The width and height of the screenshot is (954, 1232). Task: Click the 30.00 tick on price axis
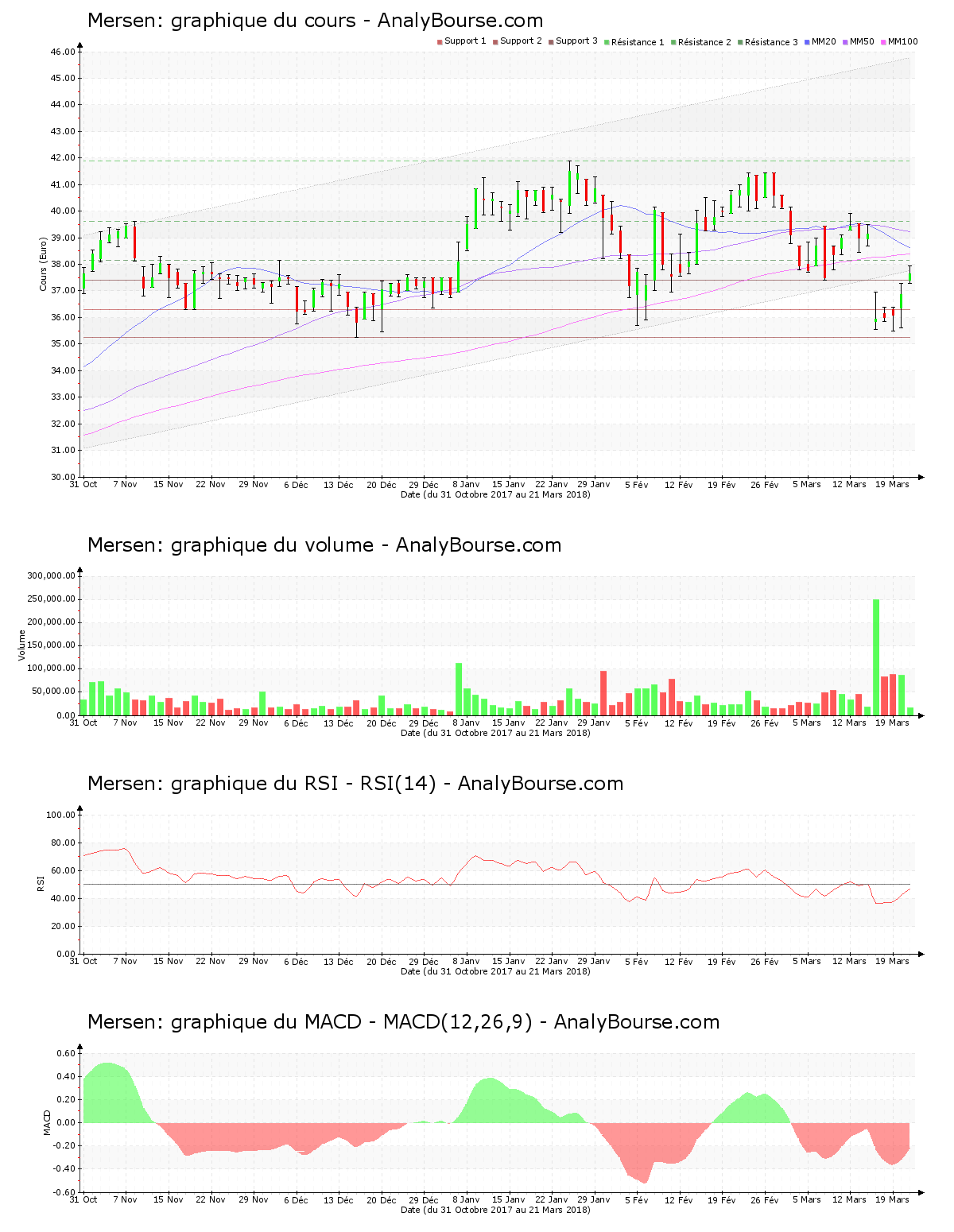[64, 477]
